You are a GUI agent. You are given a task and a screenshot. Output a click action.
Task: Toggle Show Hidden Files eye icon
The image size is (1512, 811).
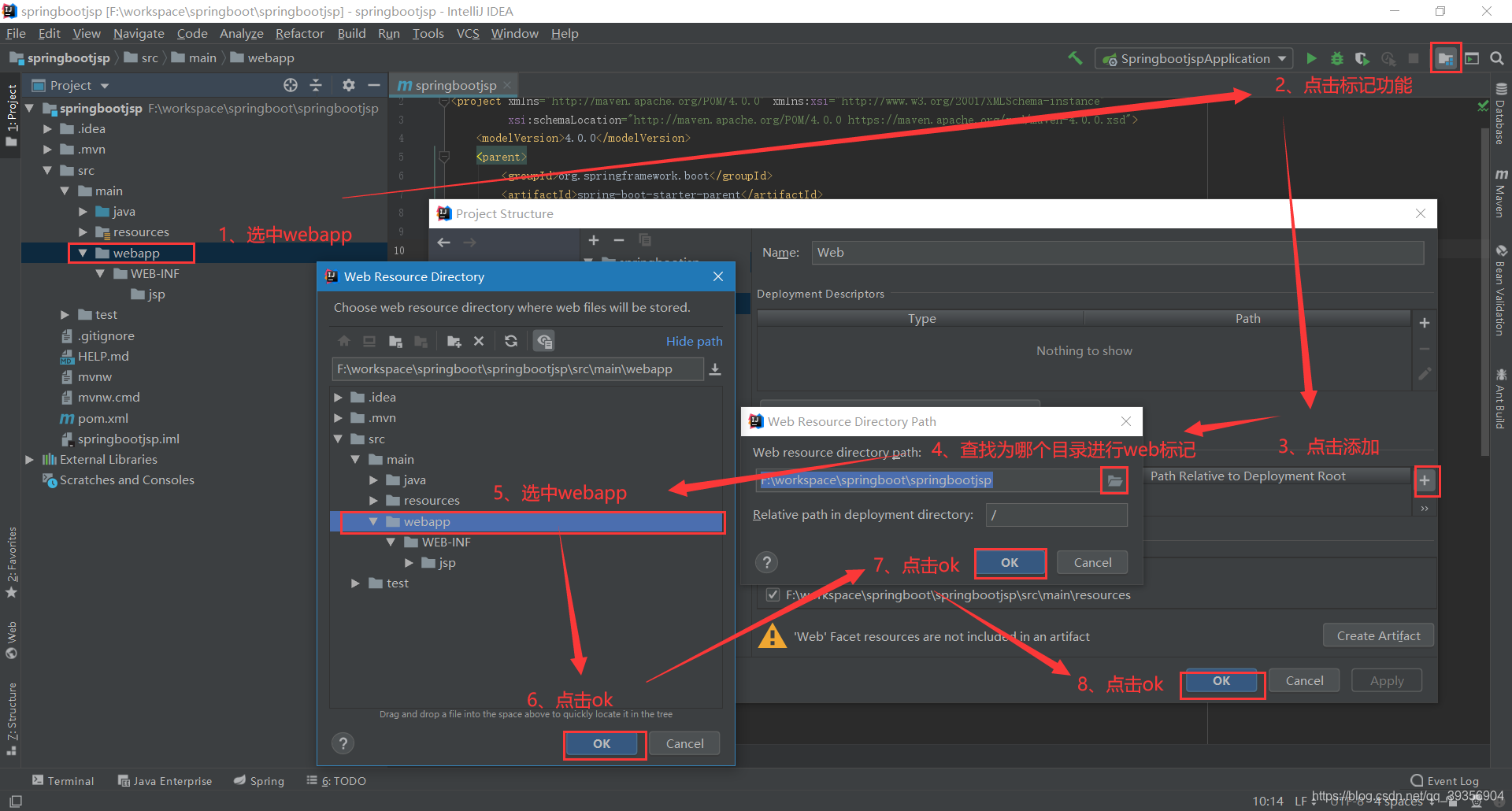[544, 341]
